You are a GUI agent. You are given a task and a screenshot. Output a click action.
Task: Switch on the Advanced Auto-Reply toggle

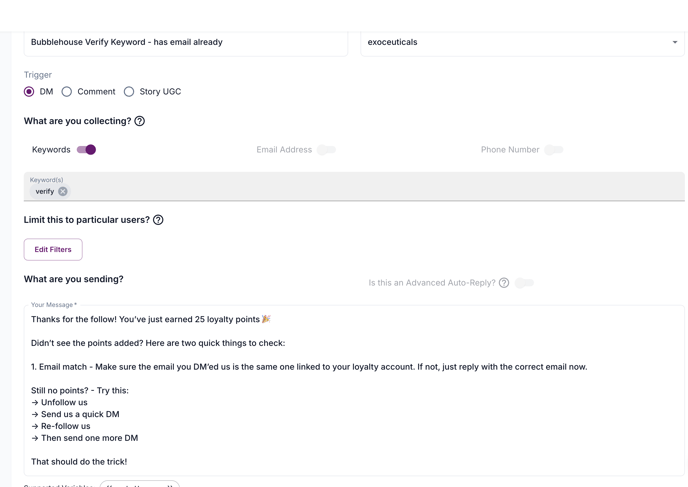point(524,283)
